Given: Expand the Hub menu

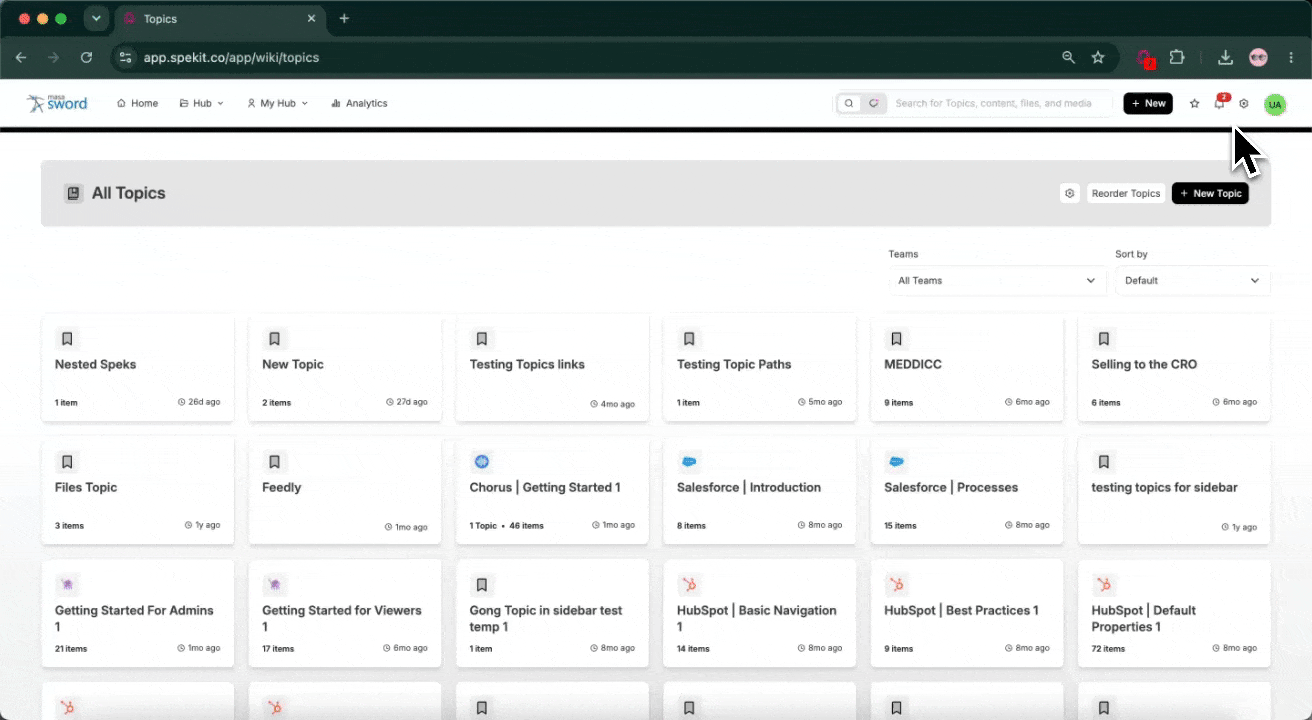Looking at the screenshot, I should (x=201, y=103).
